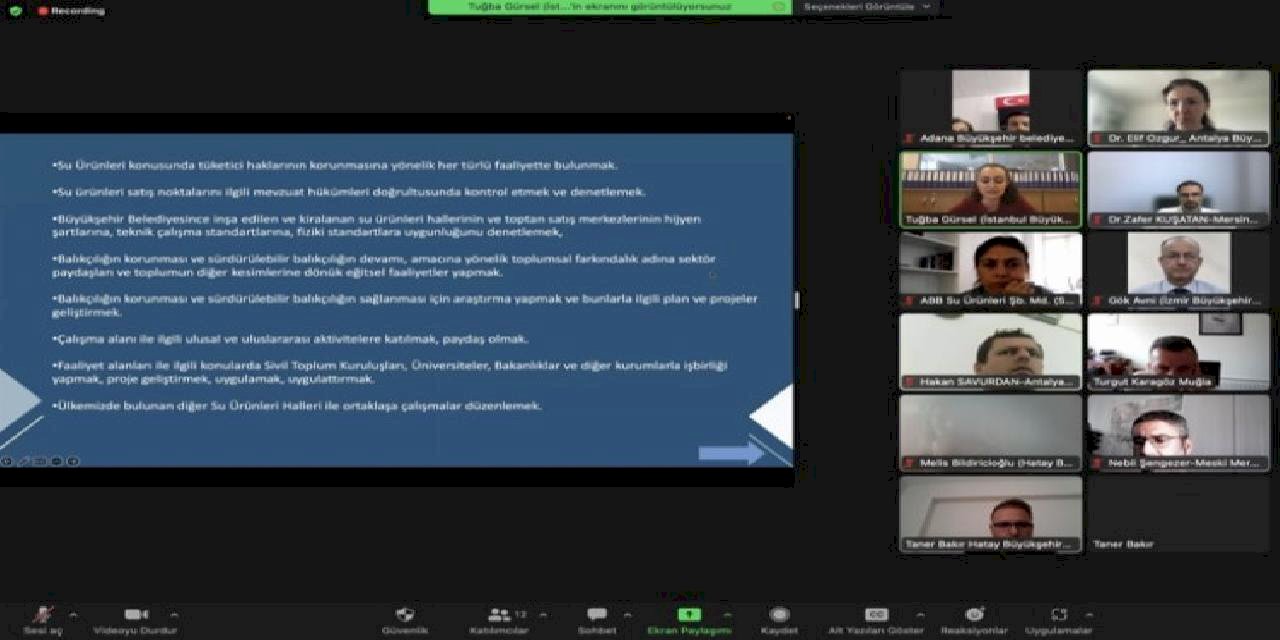Expand audio options arrow beside Sesi aç

tap(73, 615)
